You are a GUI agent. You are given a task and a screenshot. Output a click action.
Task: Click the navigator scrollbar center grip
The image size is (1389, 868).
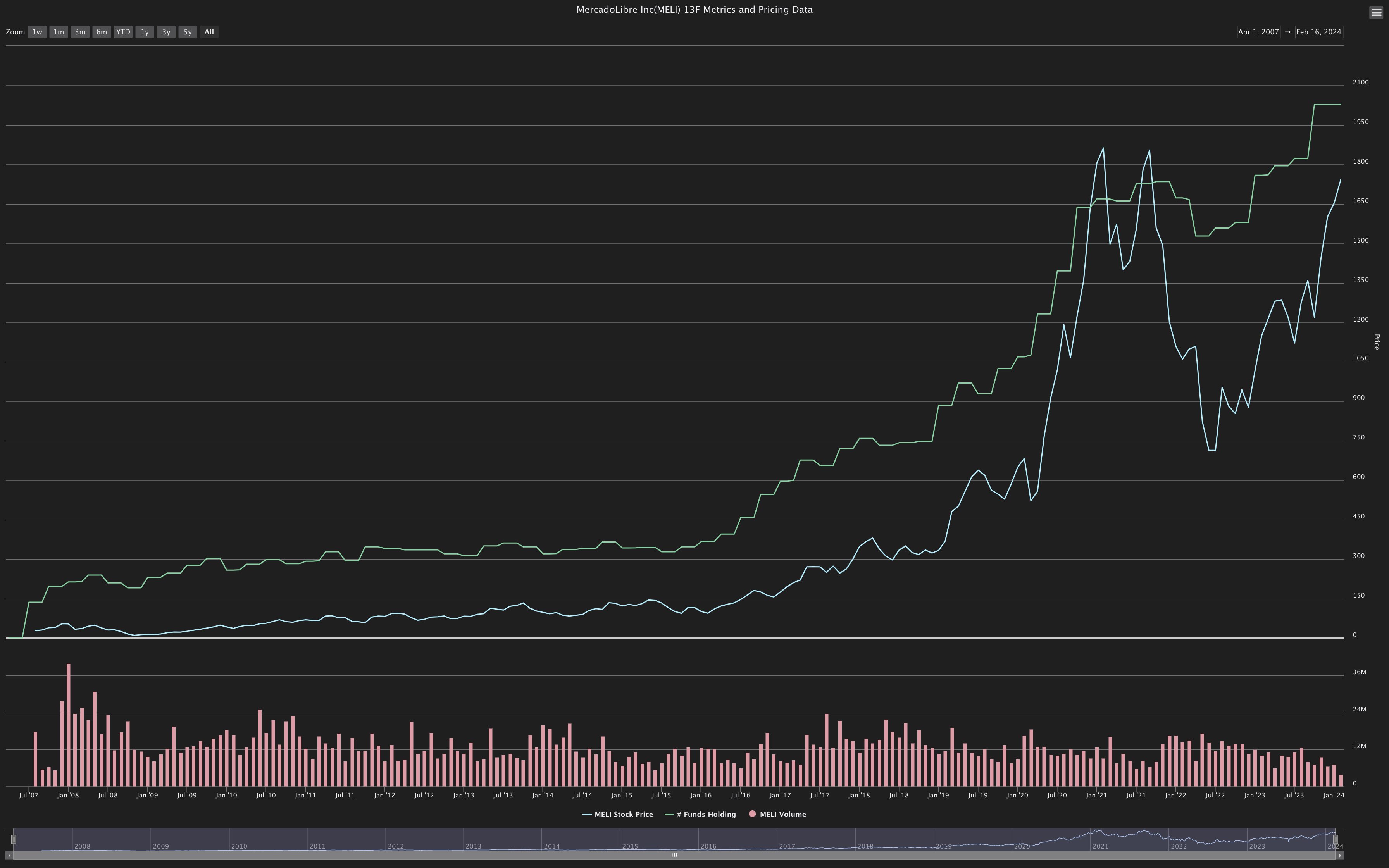click(x=674, y=855)
